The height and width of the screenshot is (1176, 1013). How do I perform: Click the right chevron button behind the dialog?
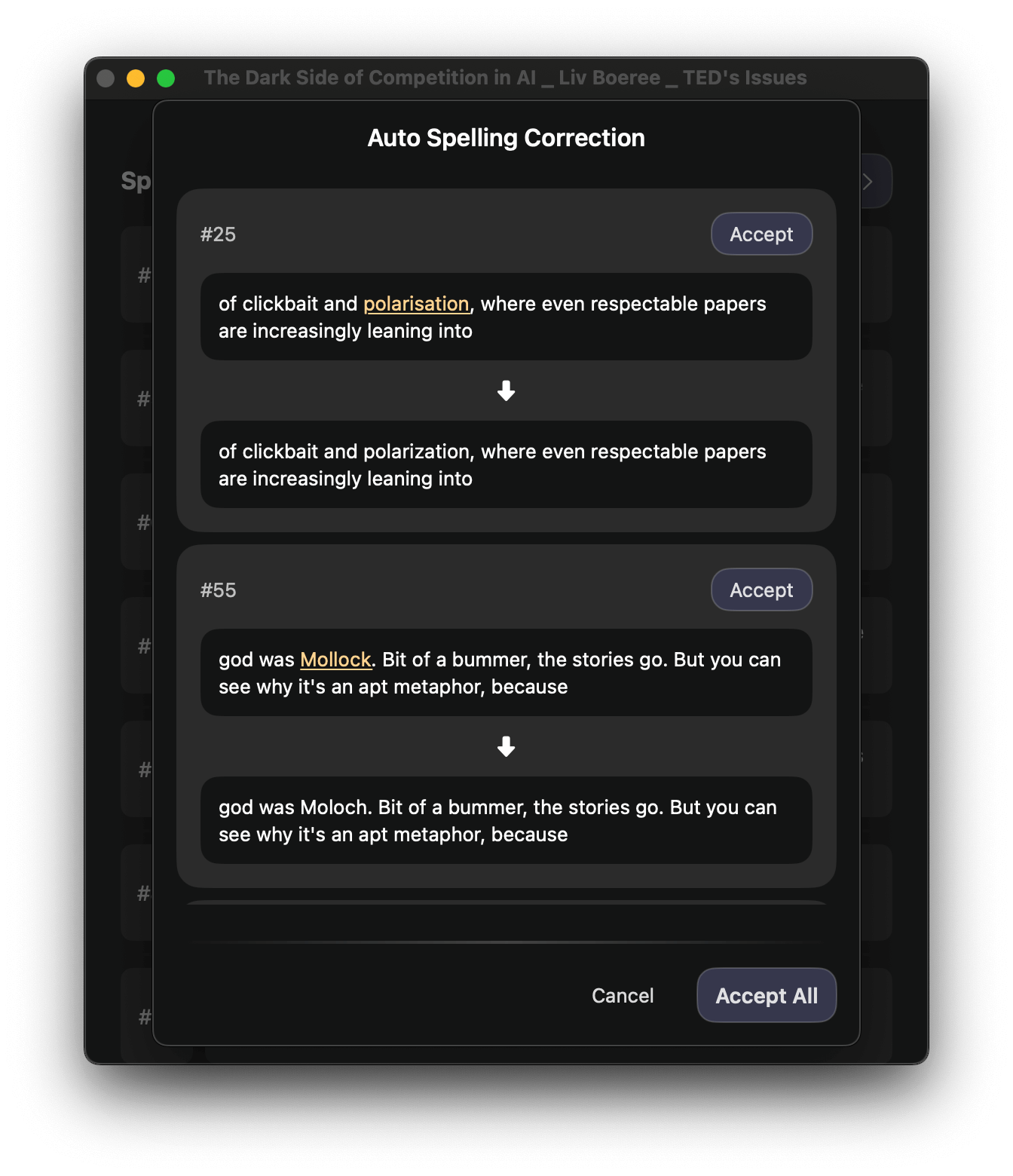869,181
